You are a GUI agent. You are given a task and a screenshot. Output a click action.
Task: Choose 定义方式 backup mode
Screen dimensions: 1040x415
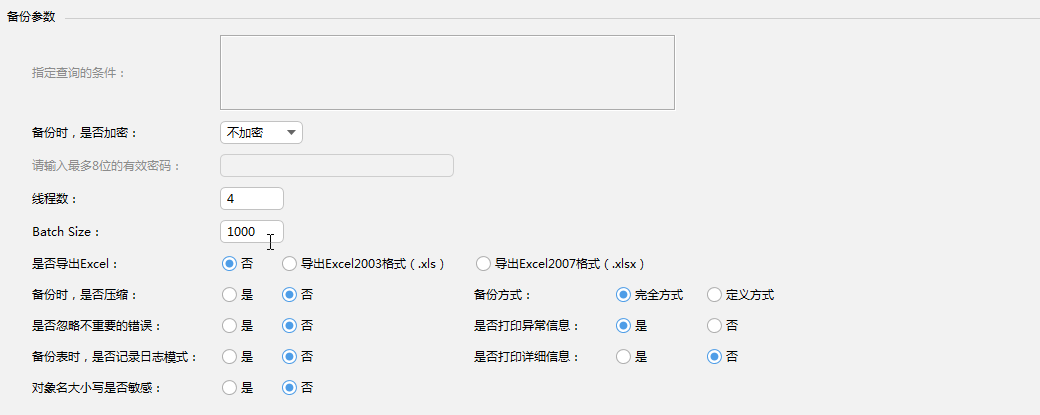click(714, 295)
